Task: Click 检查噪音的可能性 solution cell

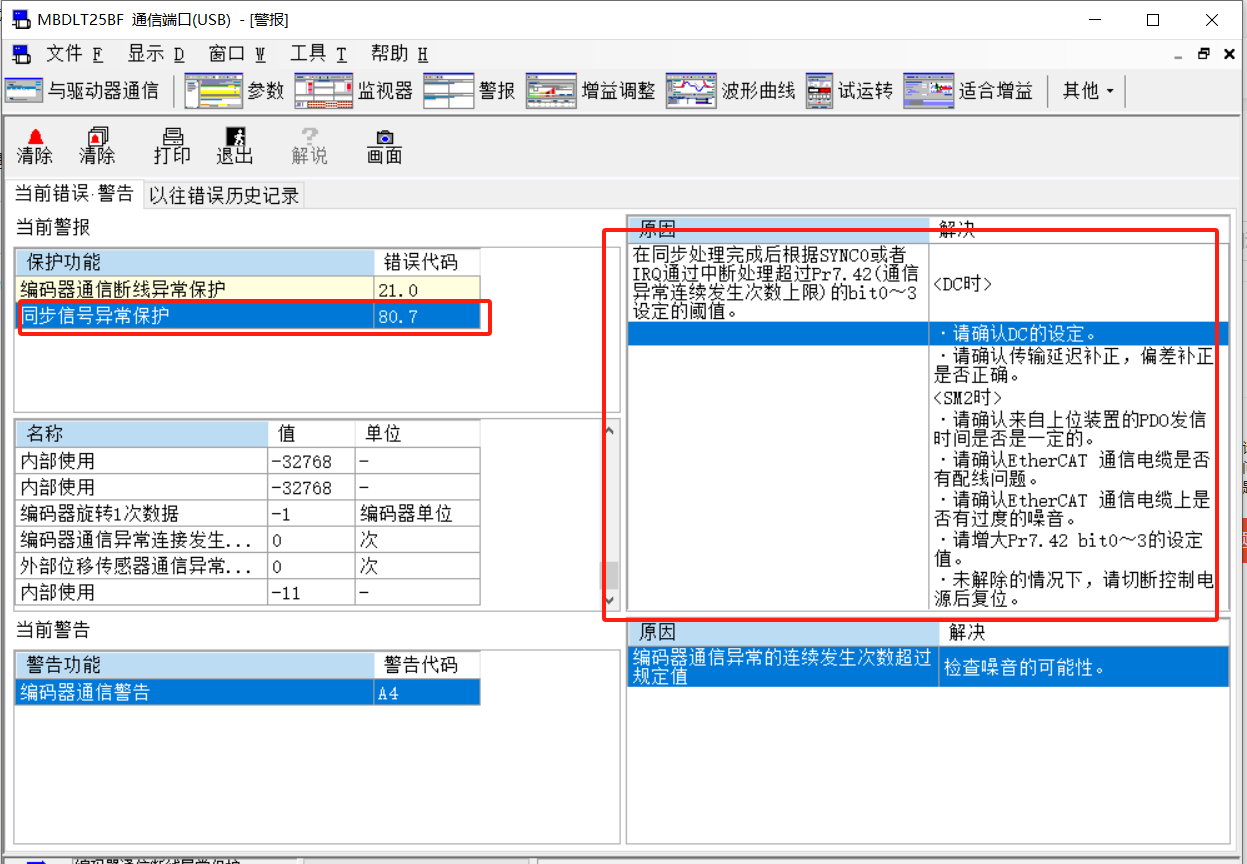Action: 1084,666
